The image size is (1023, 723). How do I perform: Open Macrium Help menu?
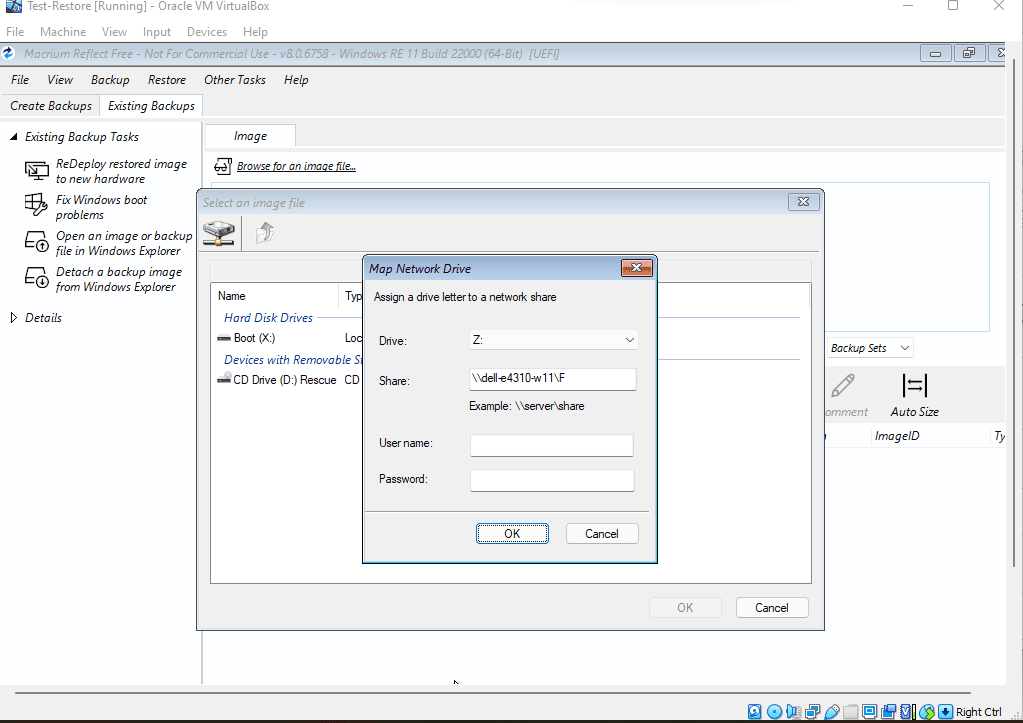coord(296,80)
